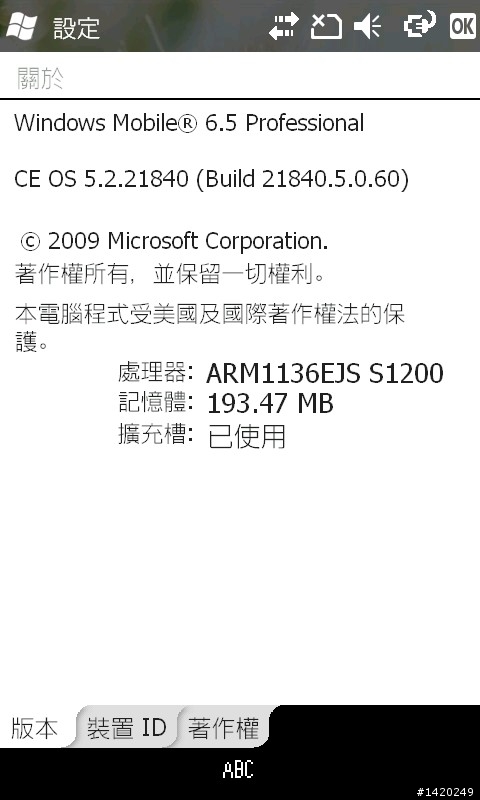480x800 pixels.
Task: Tap the battery charging plug icon
Action: pos(420,24)
